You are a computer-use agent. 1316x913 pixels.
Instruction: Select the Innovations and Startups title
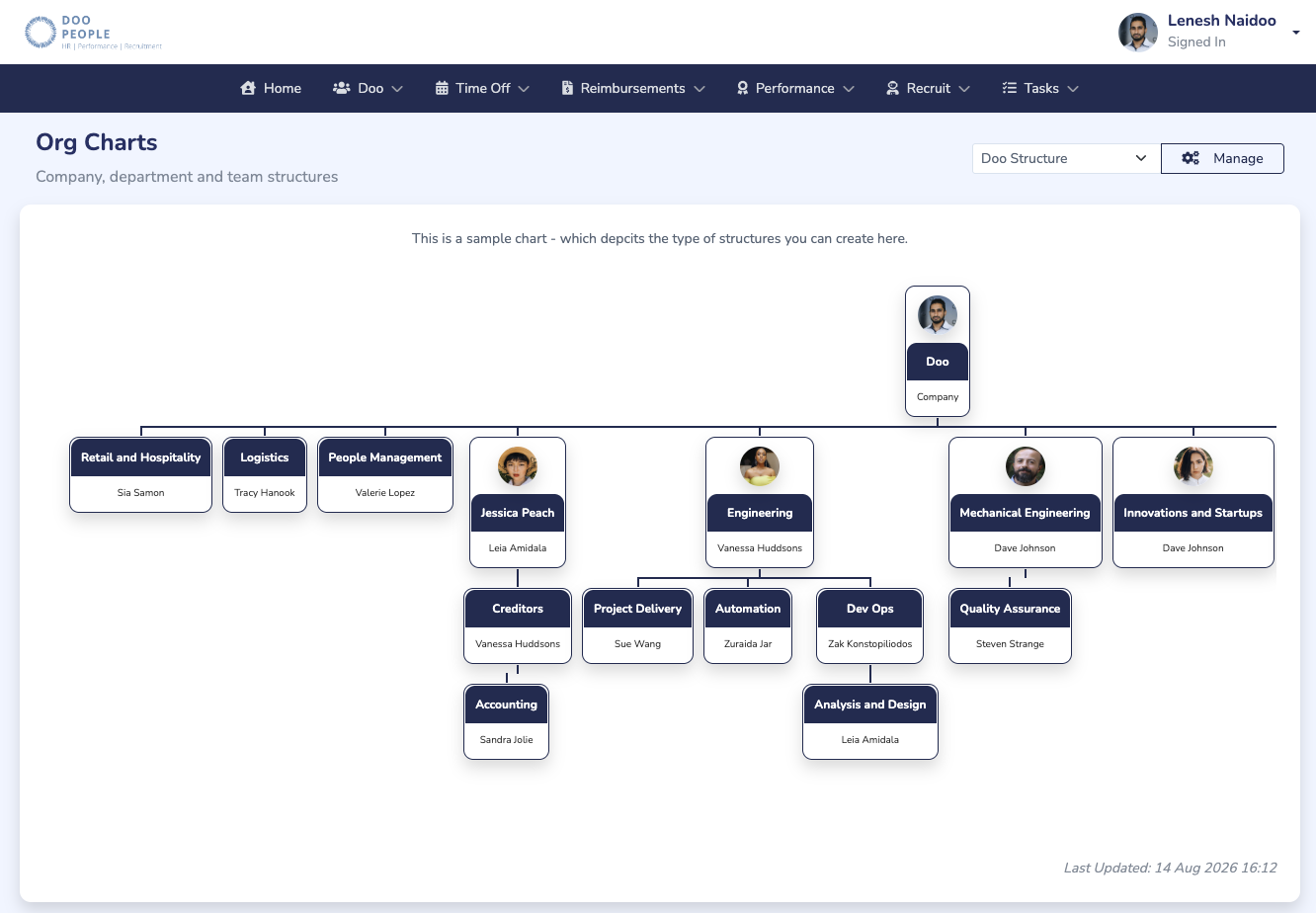click(1193, 513)
